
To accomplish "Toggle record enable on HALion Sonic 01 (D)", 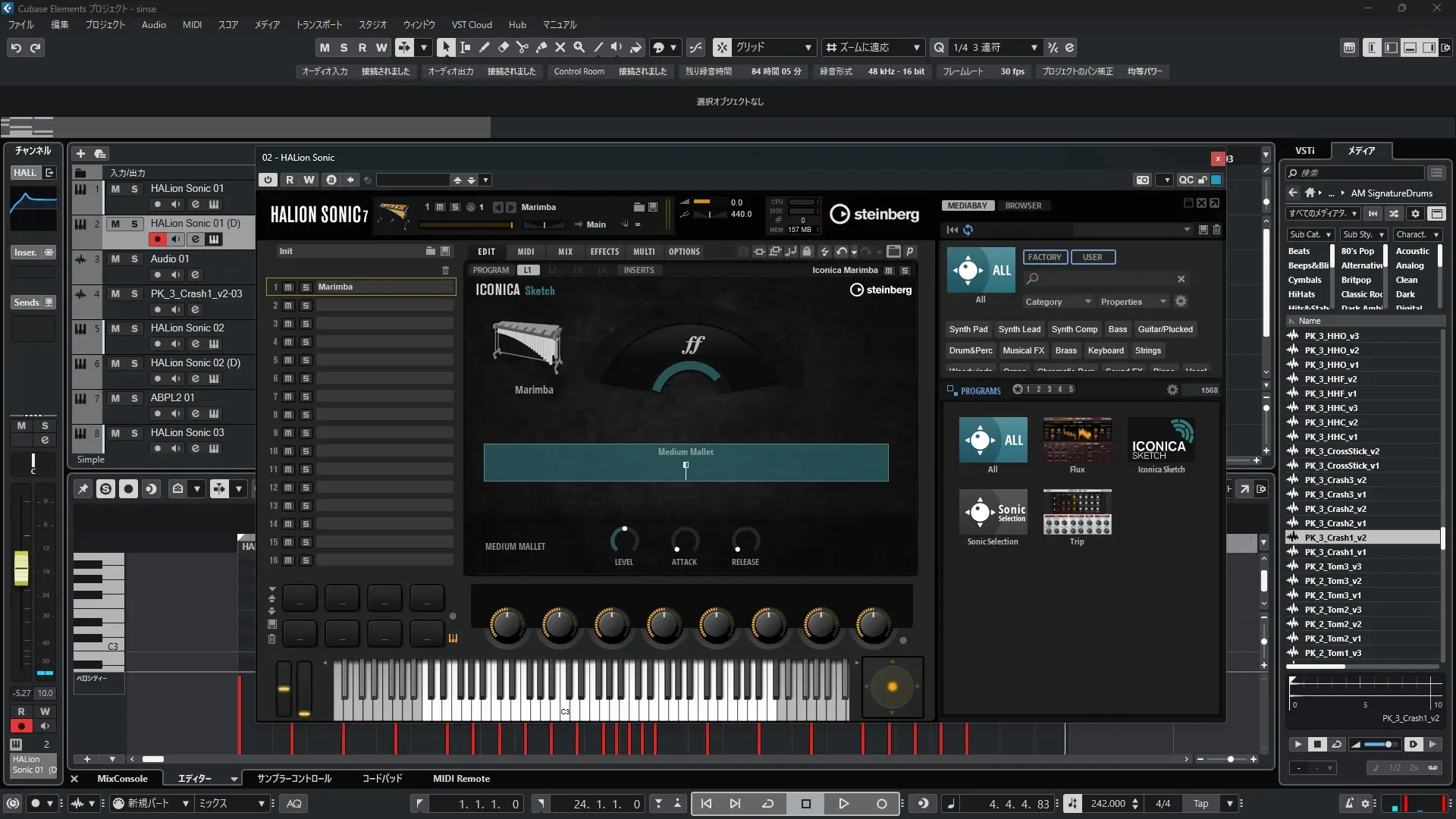I will [x=157, y=240].
